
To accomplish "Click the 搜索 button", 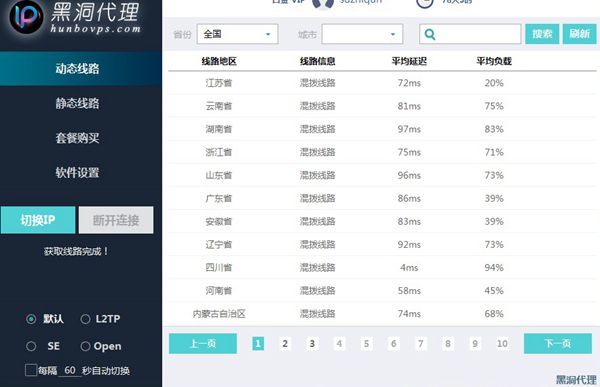I will [x=542, y=34].
